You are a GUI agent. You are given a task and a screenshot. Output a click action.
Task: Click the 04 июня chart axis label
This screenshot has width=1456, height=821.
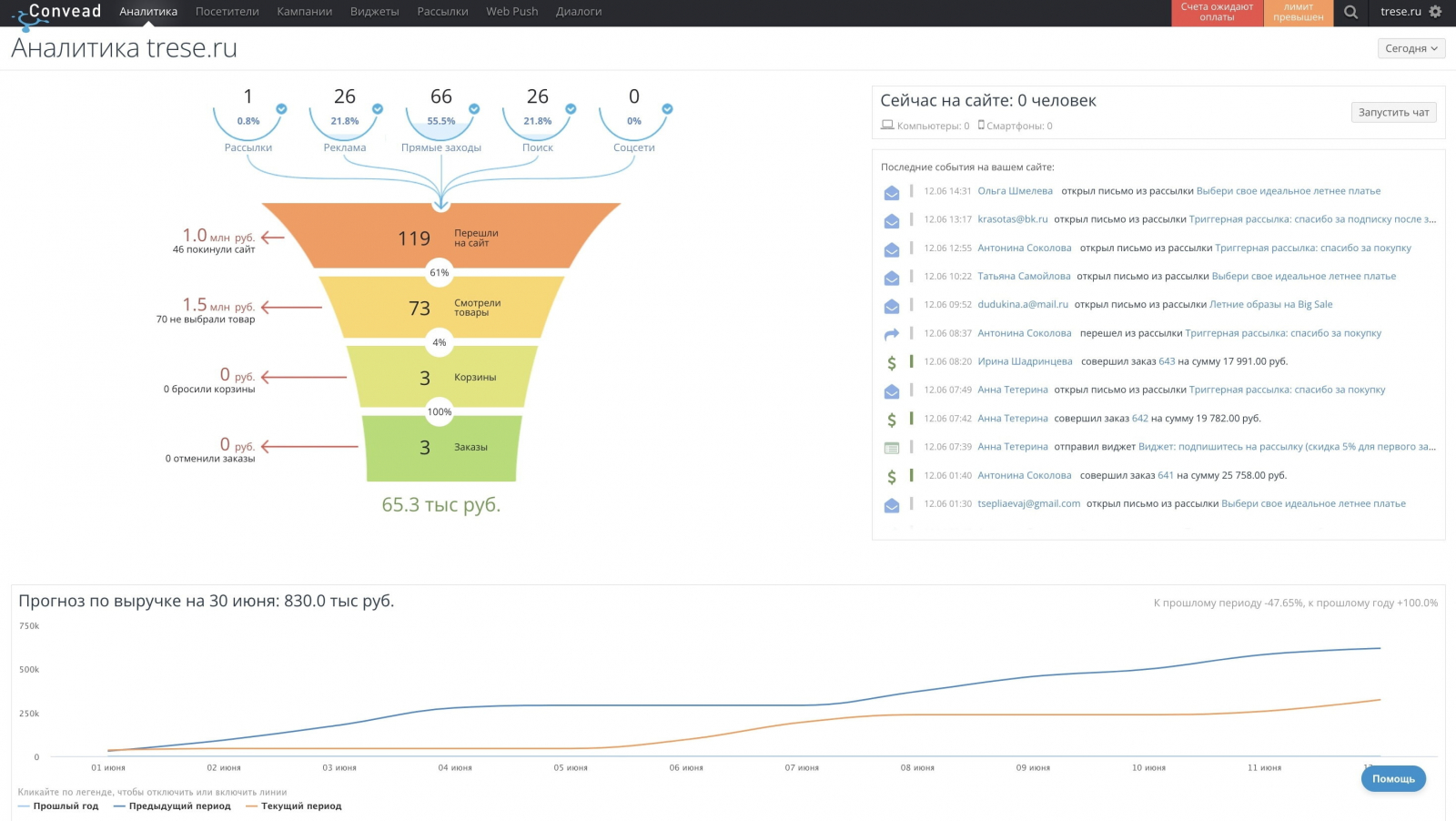point(455,768)
